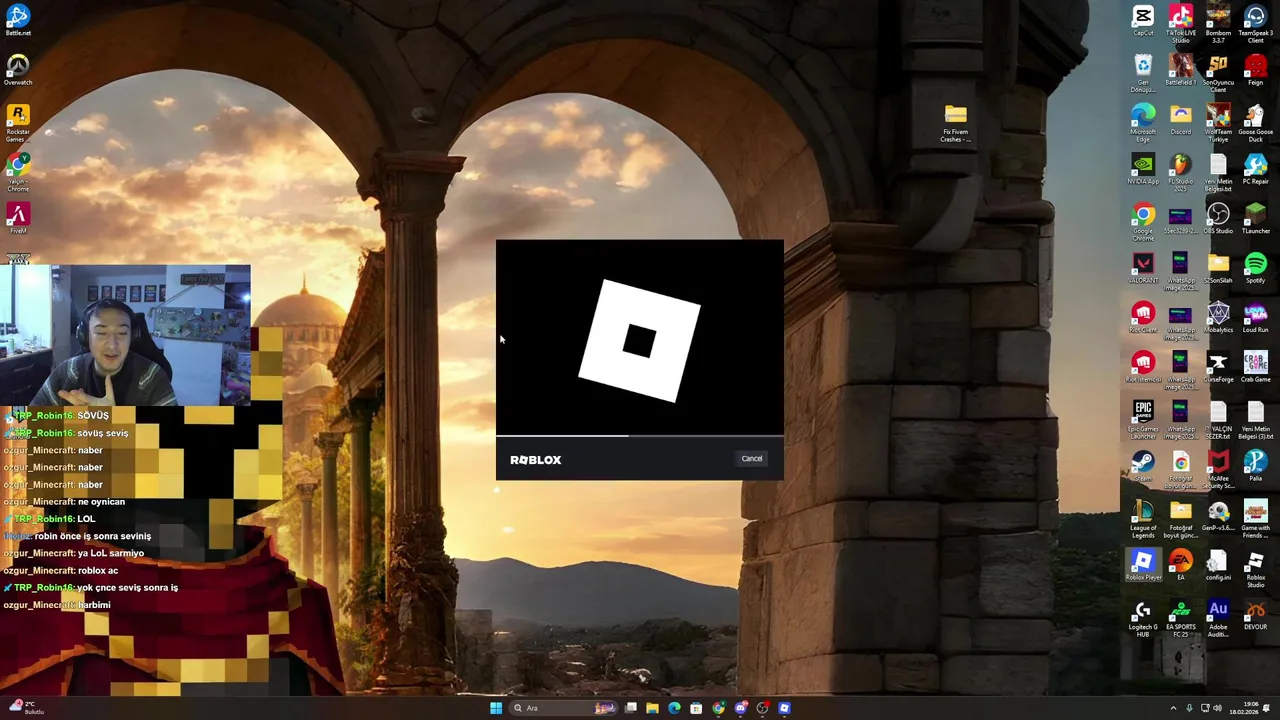
Task: Click the Roblox loading progress bar
Action: coord(640,436)
